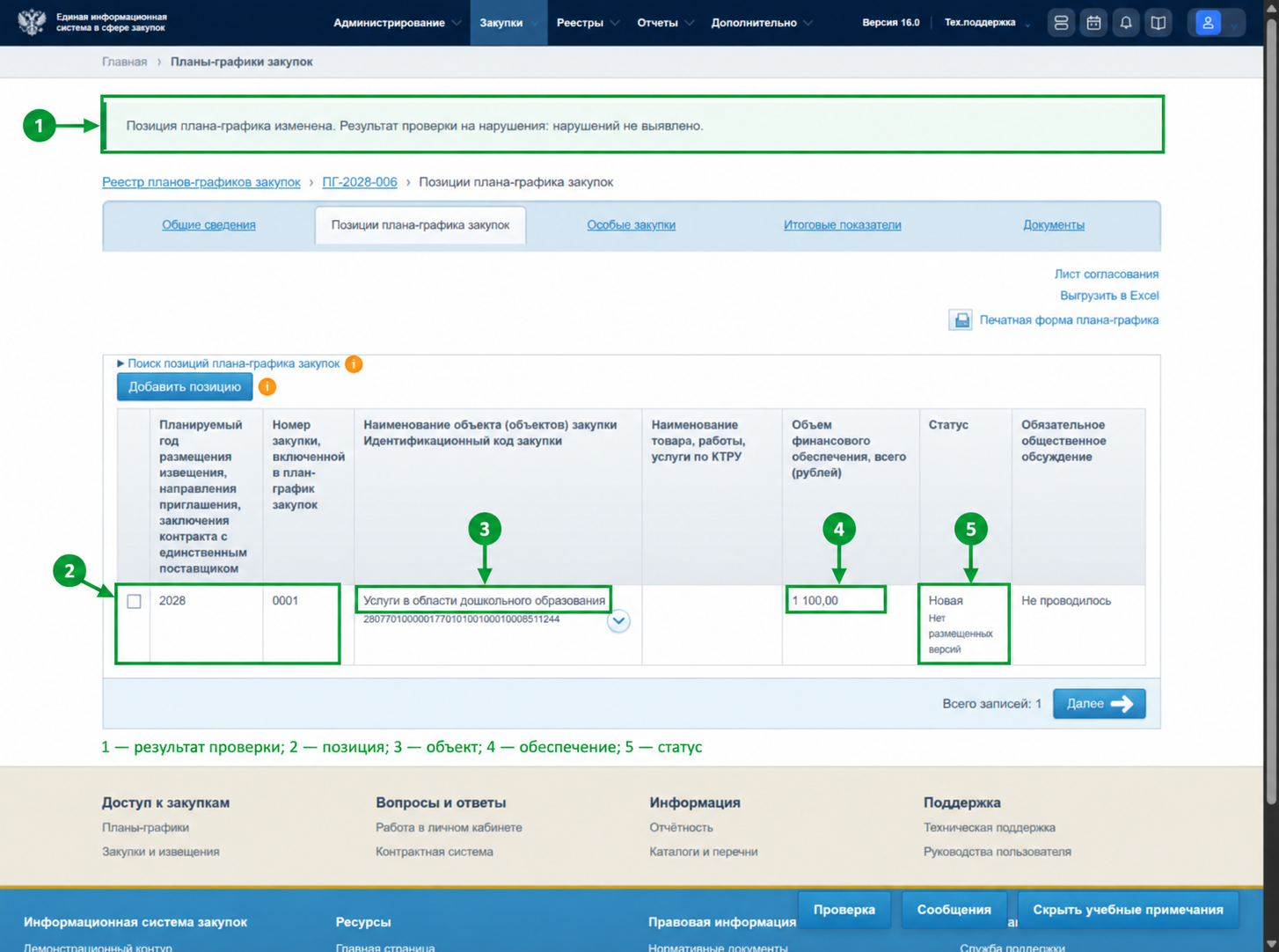Click the user profile icon
Viewport: 1279px width, 952px height.
click(x=1208, y=23)
